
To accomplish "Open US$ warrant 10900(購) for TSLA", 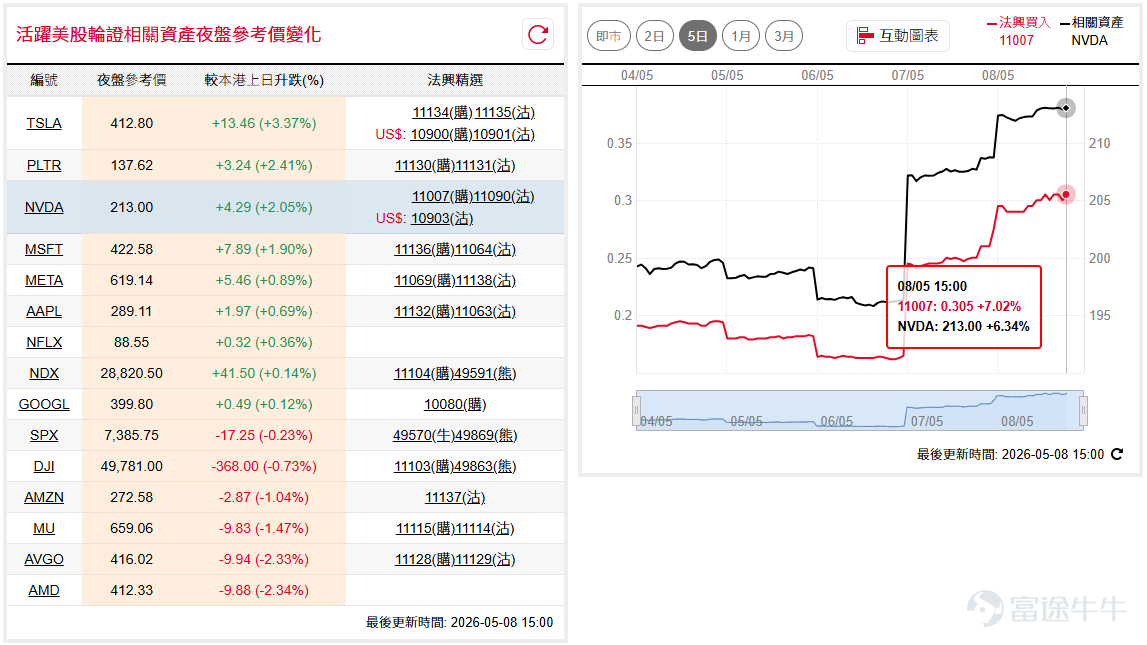I will [440, 135].
